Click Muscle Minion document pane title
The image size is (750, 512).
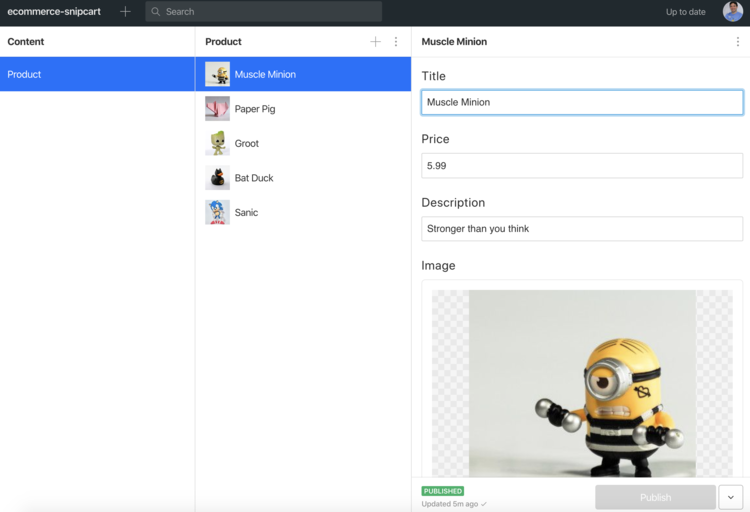click(x=454, y=42)
